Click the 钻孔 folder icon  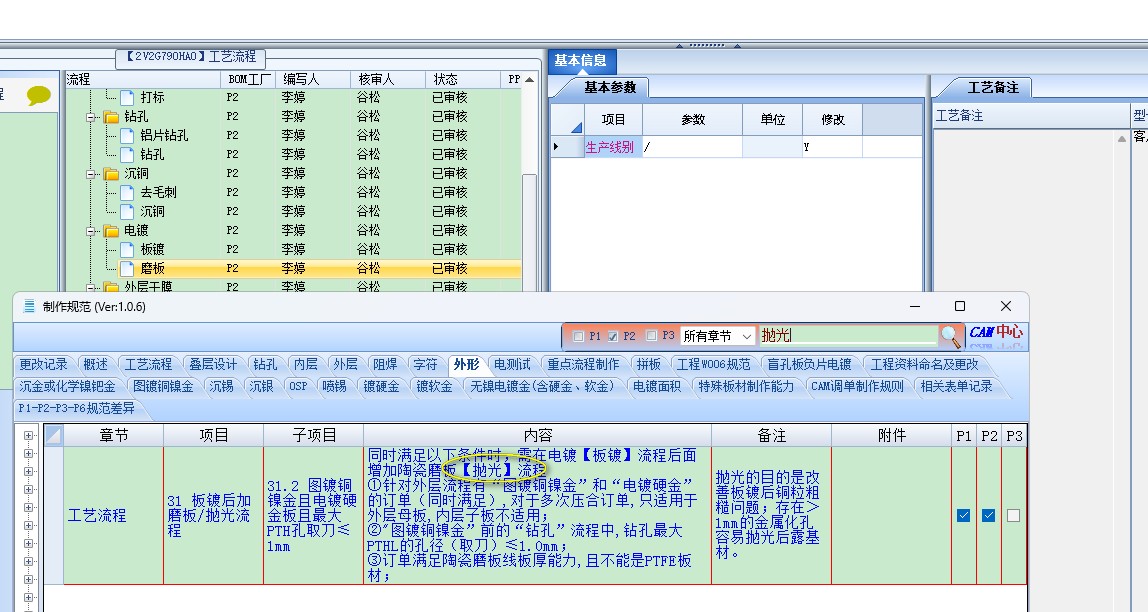(111, 116)
